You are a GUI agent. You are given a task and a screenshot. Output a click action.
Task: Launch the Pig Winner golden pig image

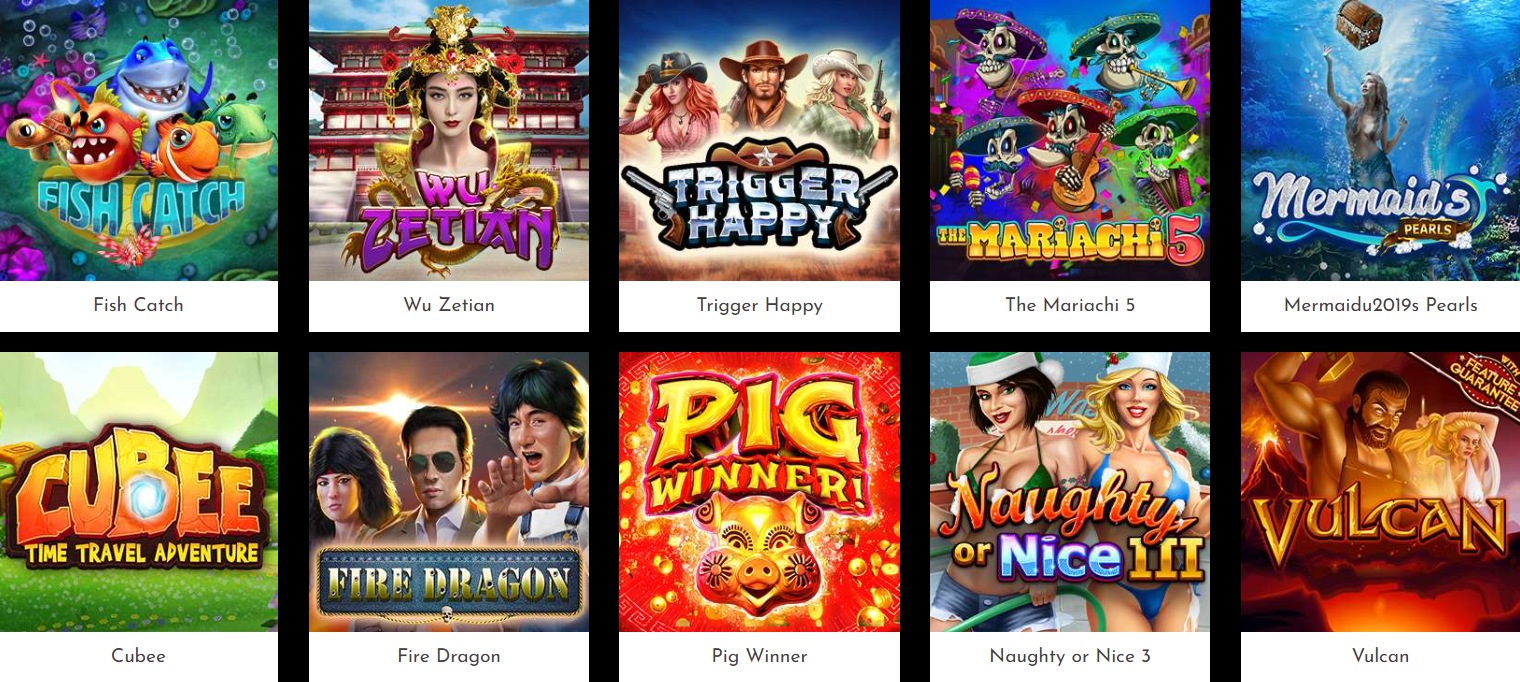coord(759,492)
